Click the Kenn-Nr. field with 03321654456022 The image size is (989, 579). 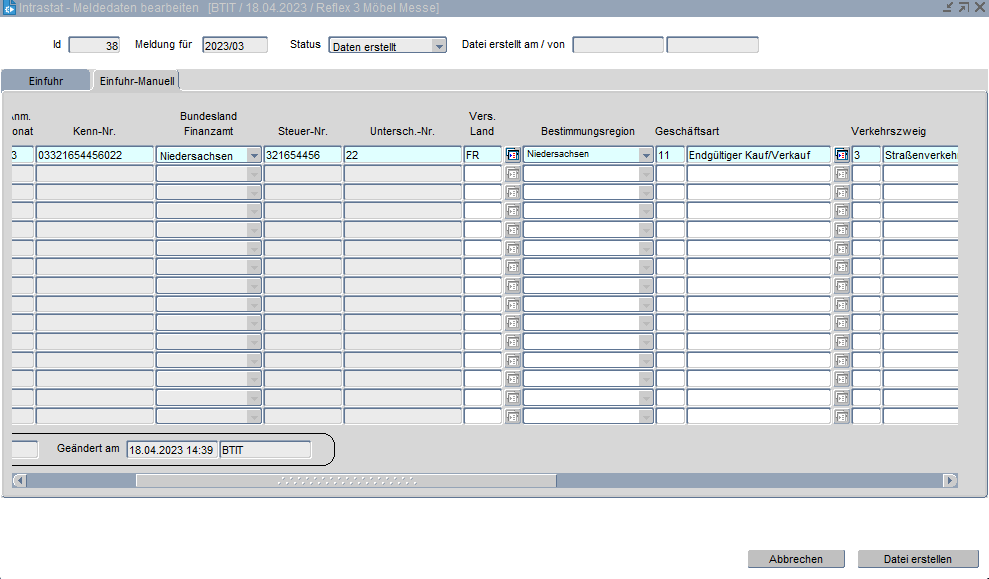94,155
